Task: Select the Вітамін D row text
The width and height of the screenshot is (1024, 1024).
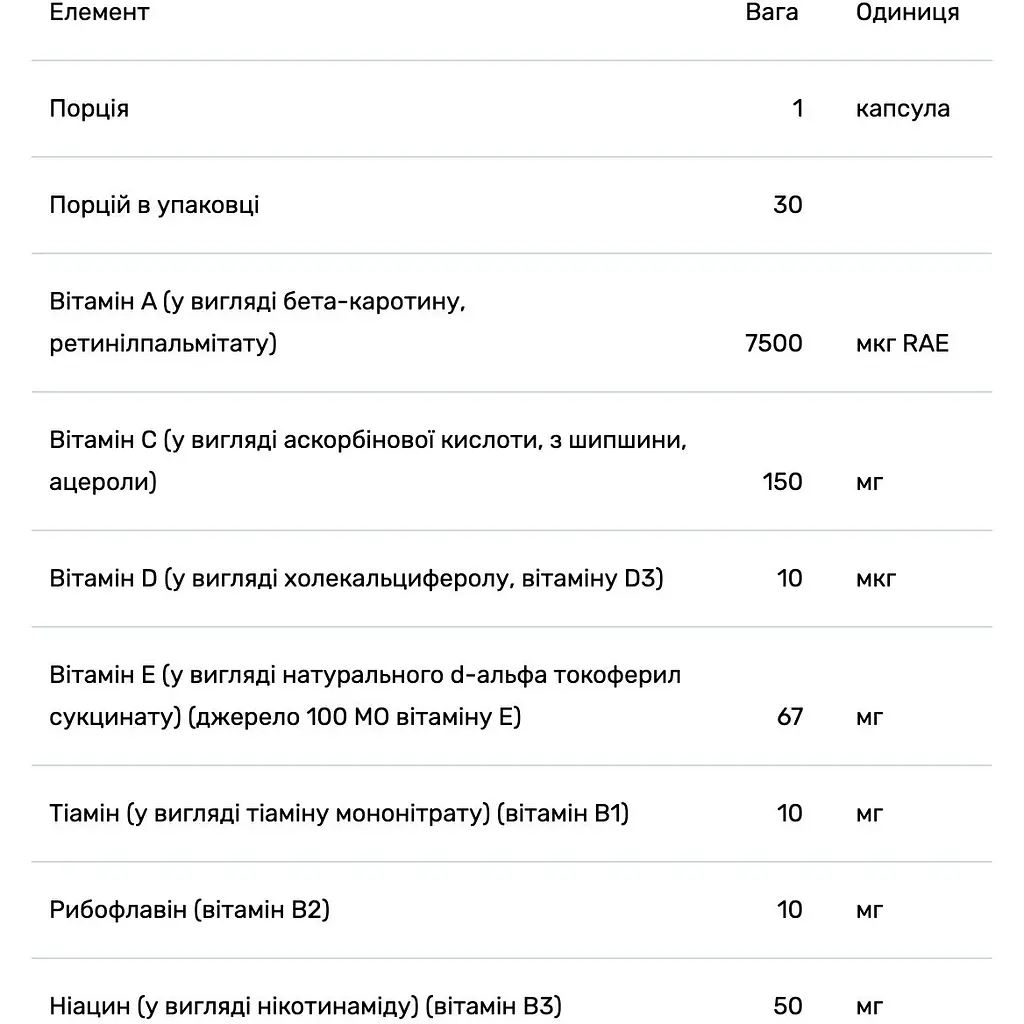Action: pyautogui.click(x=356, y=579)
